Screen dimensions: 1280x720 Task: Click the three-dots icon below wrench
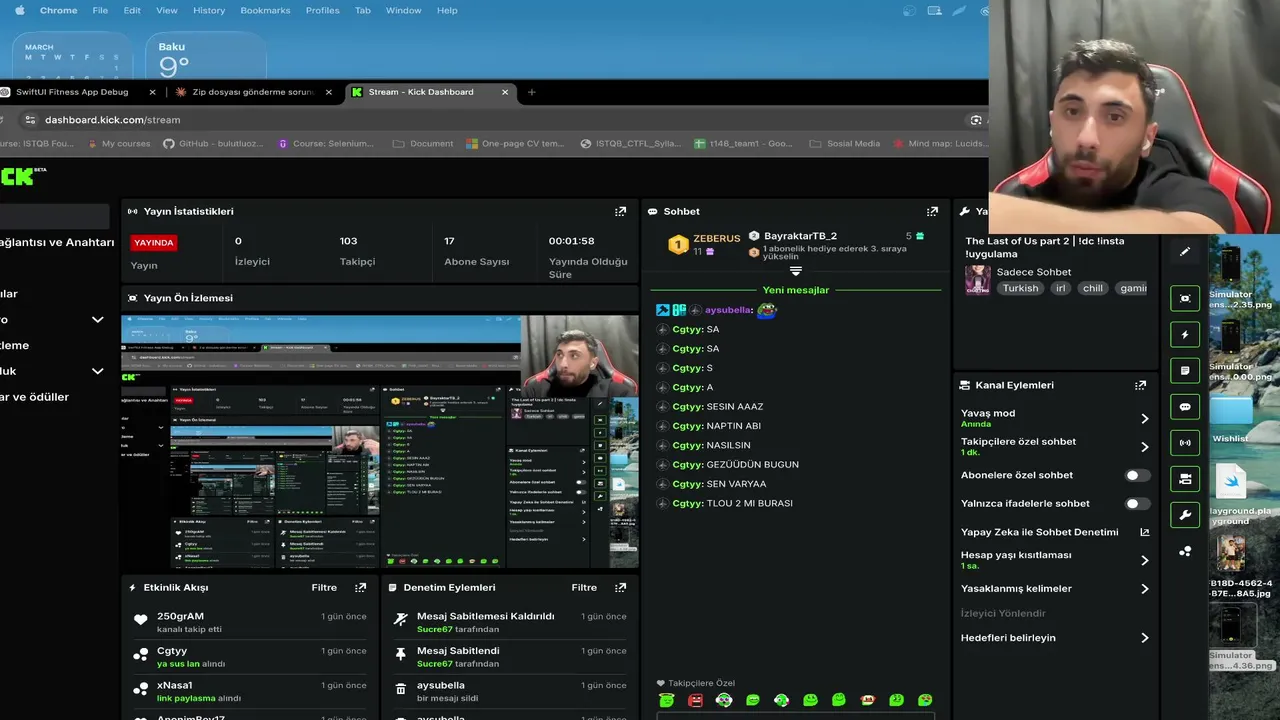tap(1185, 551)
